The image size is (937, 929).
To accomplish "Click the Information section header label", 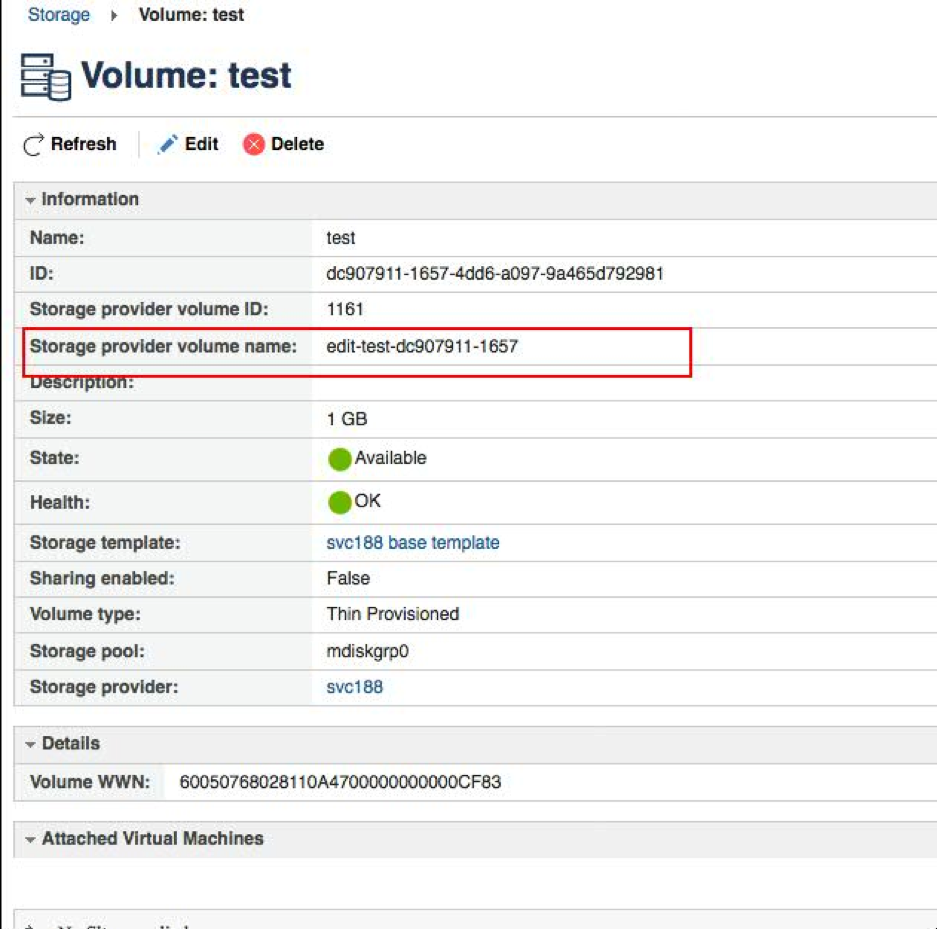I will pos(90,199).
